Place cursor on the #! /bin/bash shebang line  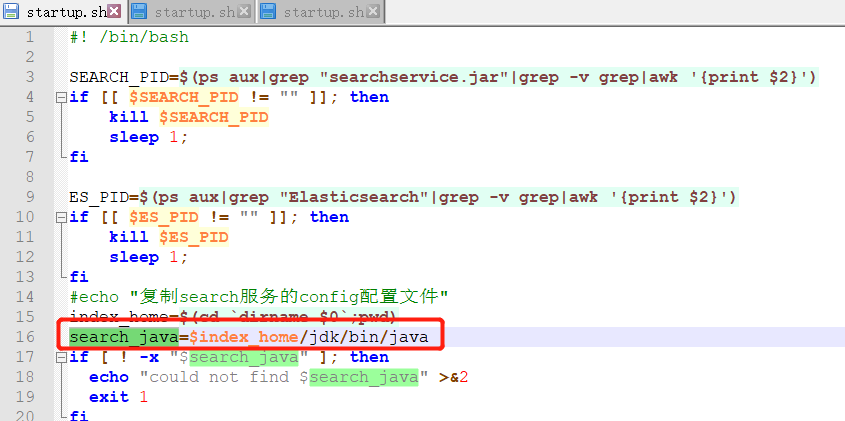click(x=128, y=37)
